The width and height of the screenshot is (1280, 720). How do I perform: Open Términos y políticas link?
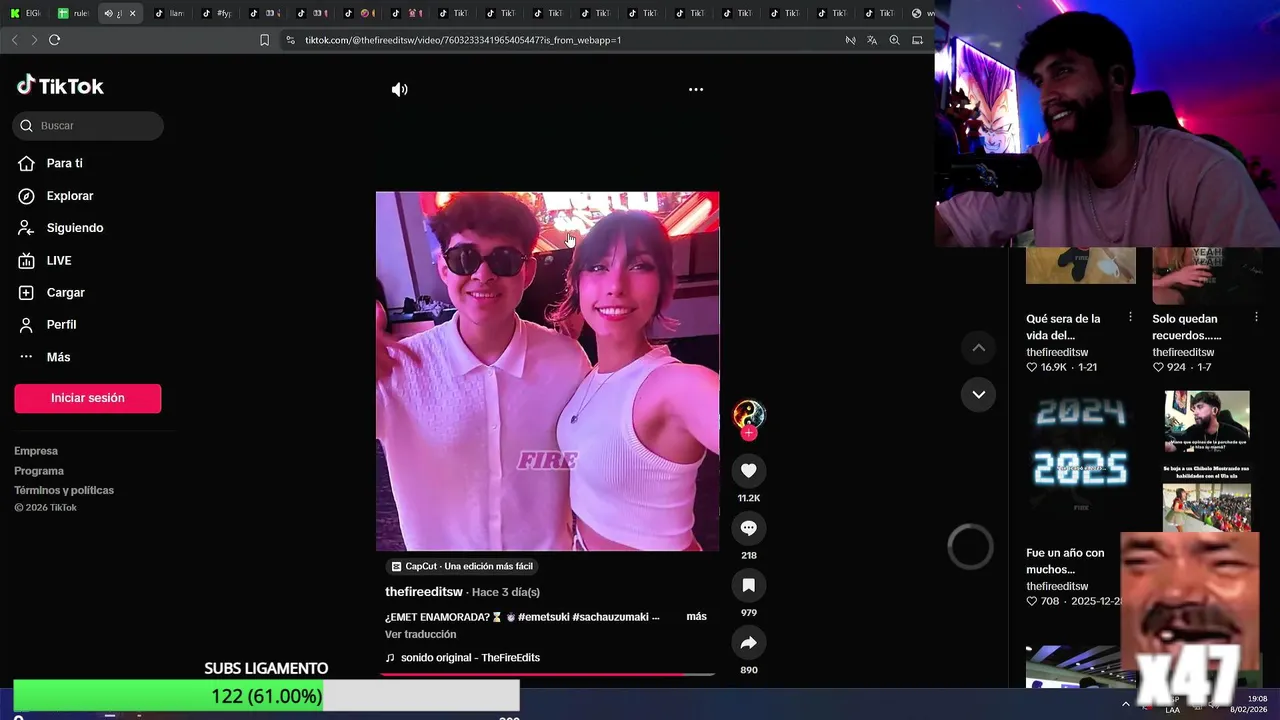click(64, 490)
